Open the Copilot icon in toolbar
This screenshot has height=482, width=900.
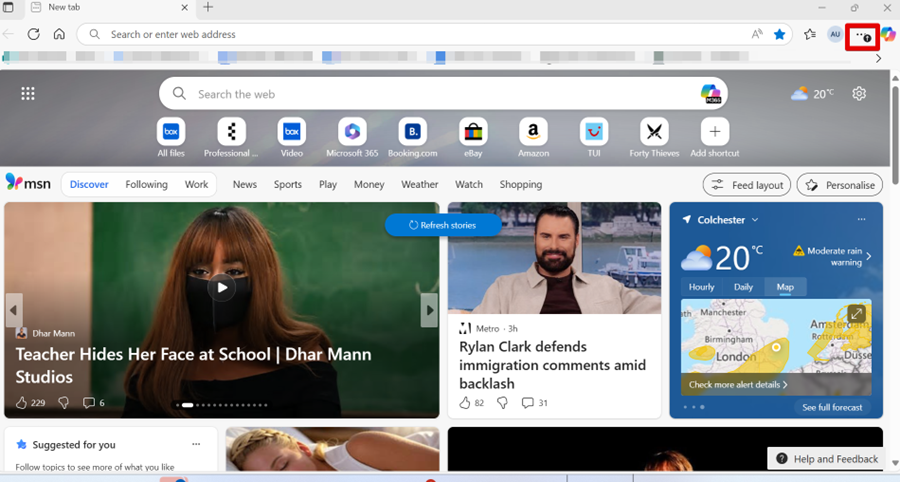(888, 34)
